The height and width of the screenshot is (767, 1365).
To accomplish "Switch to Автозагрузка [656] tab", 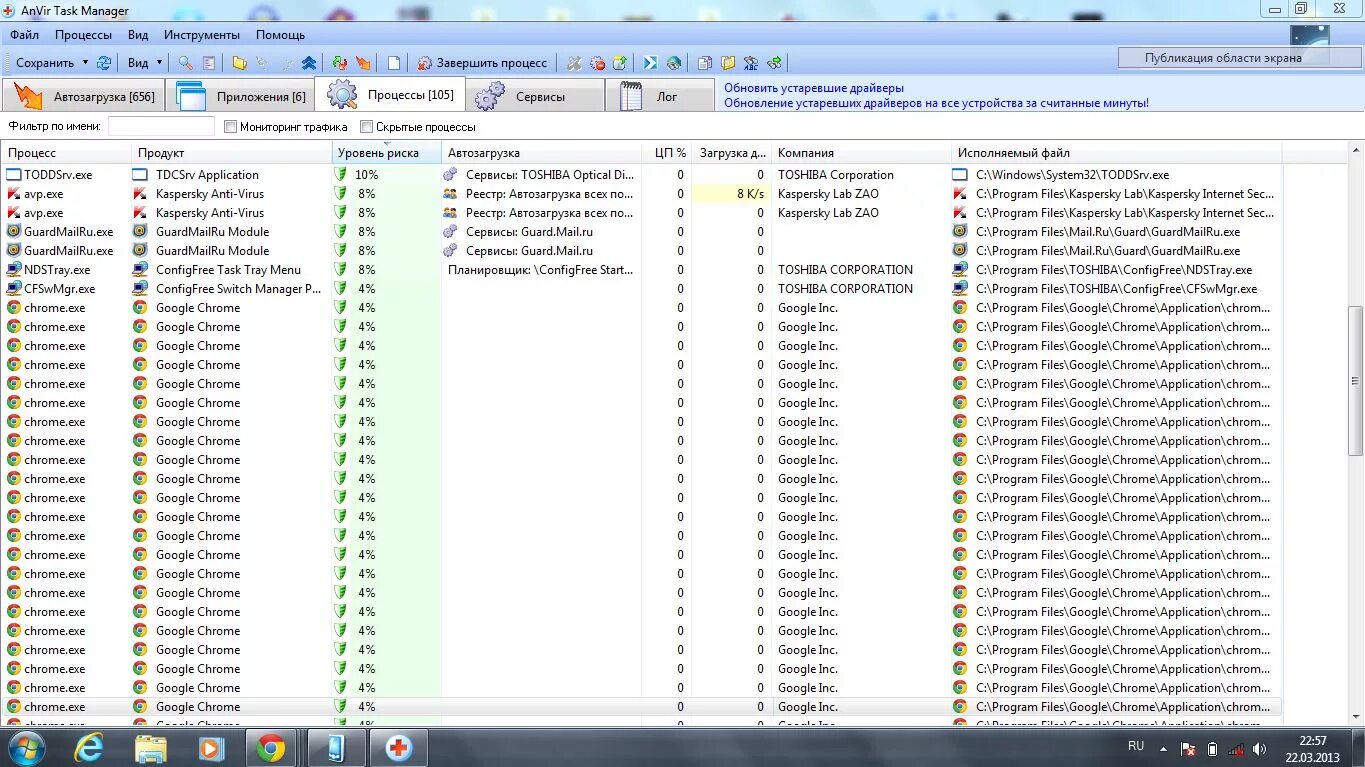I will [84, 96].
